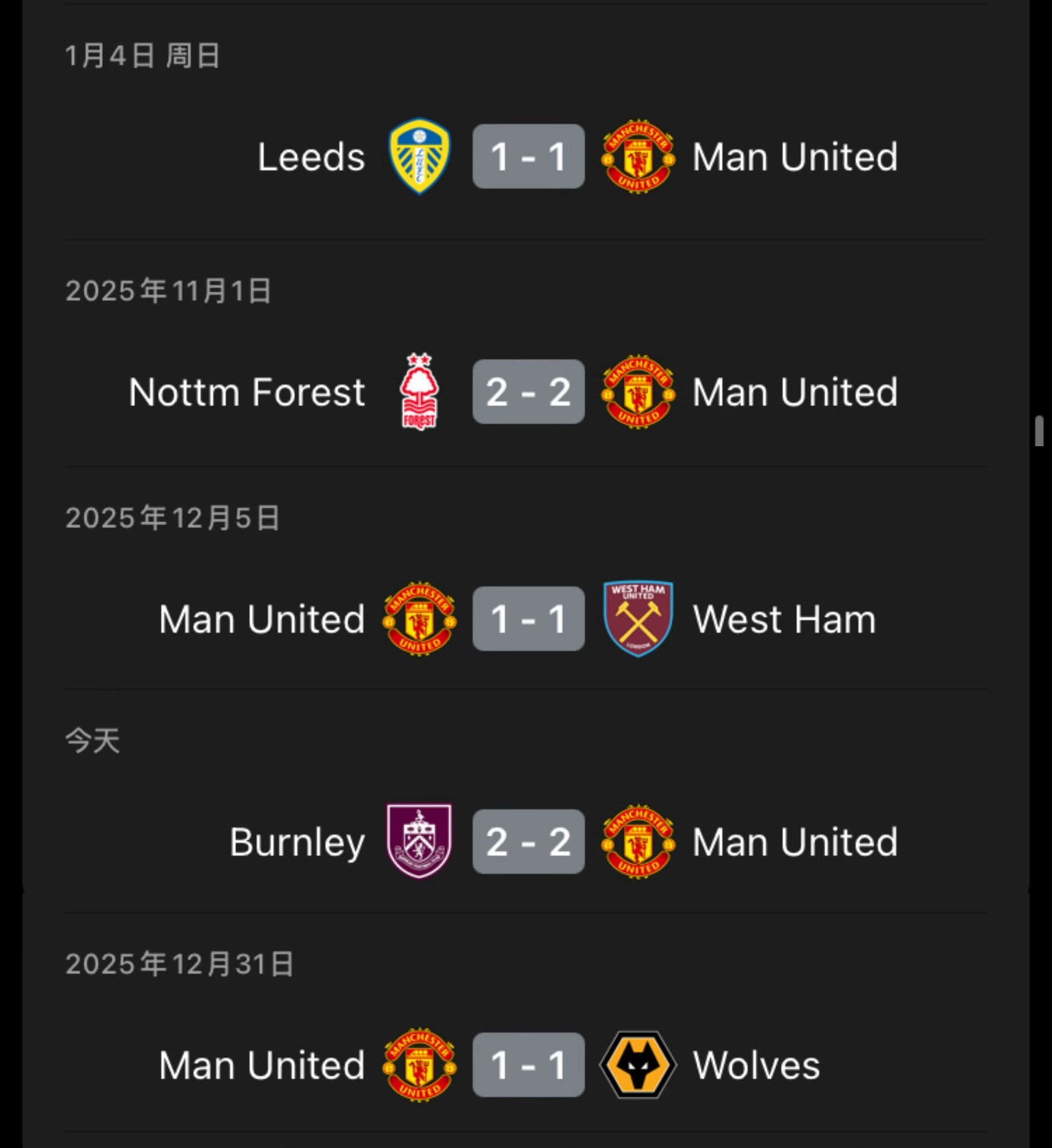Select the Wolves team name
This screenshot has width=1052, height=1148.
coord(756,1065)
